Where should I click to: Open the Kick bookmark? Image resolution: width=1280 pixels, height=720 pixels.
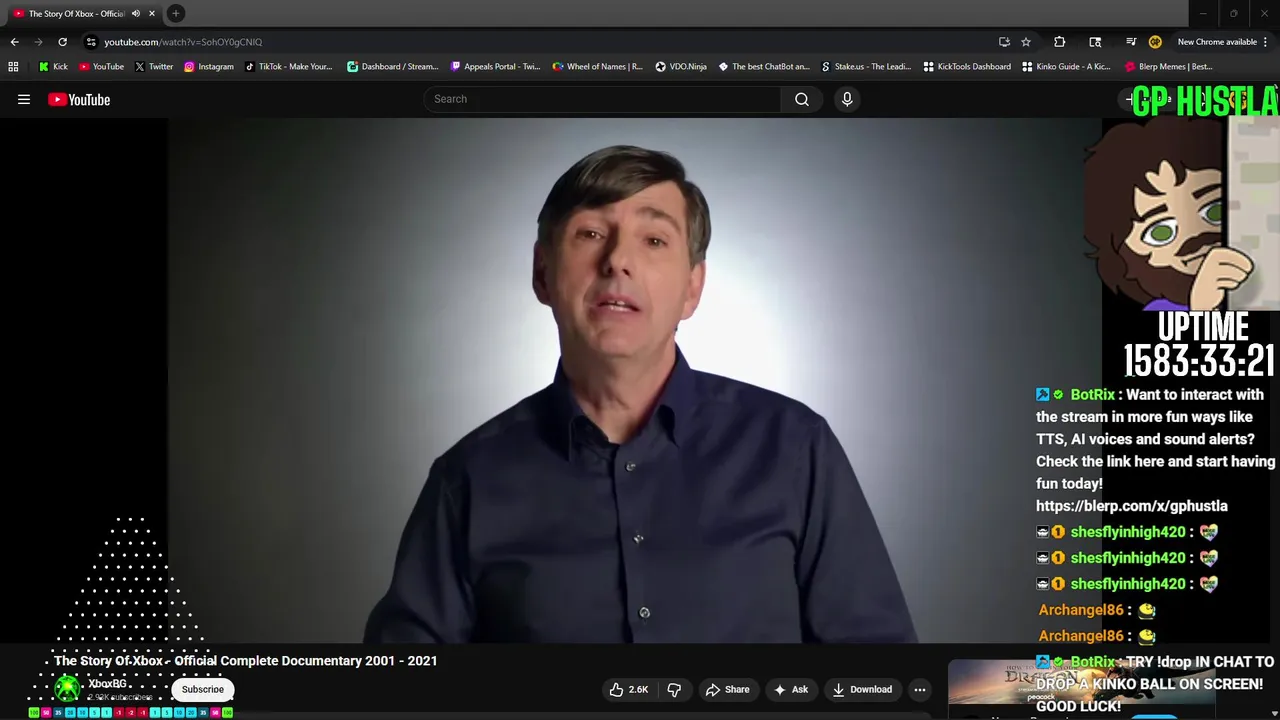point(53,67)
